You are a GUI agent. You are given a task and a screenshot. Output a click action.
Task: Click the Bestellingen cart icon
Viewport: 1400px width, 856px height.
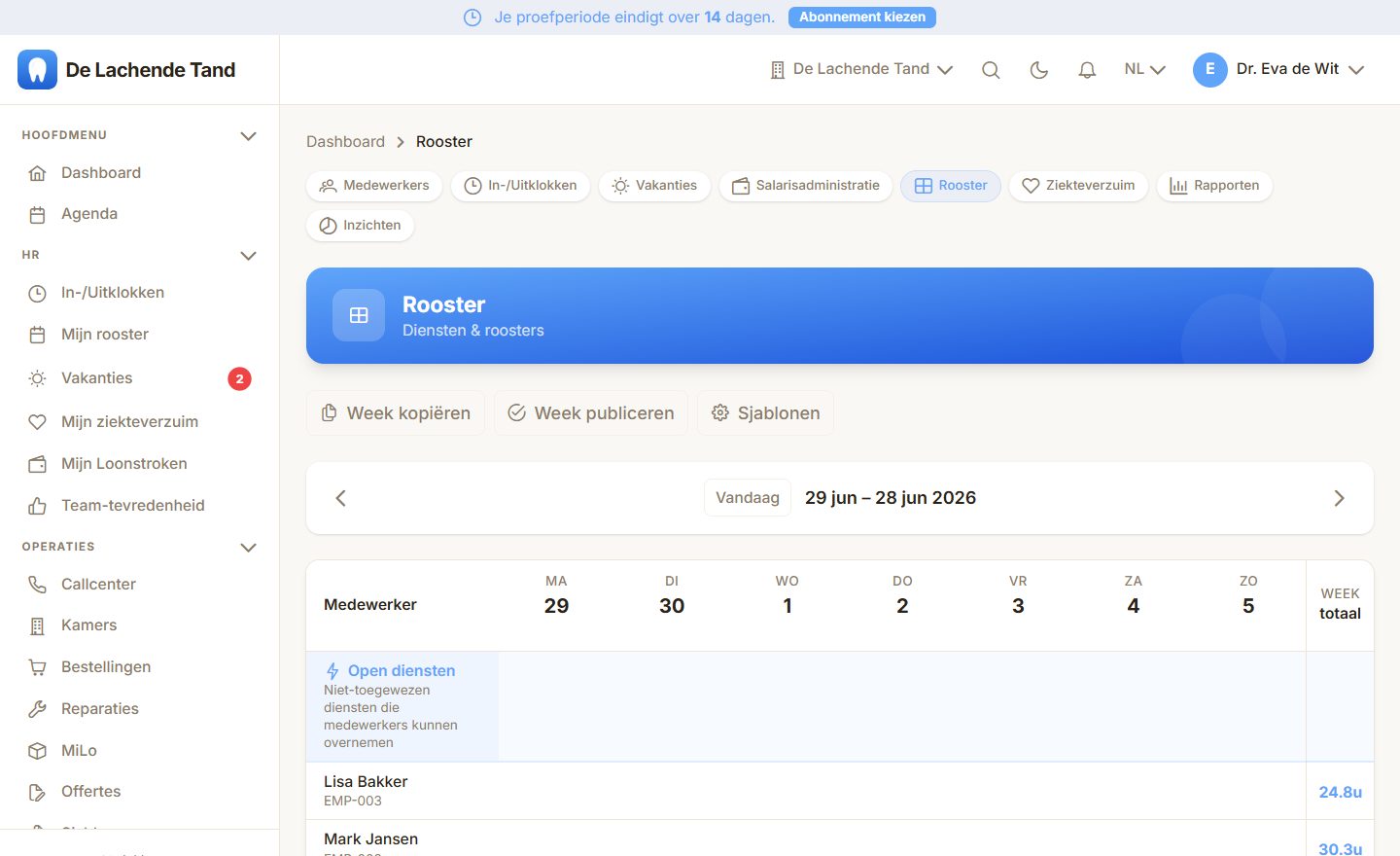click(x=37, y=667)
